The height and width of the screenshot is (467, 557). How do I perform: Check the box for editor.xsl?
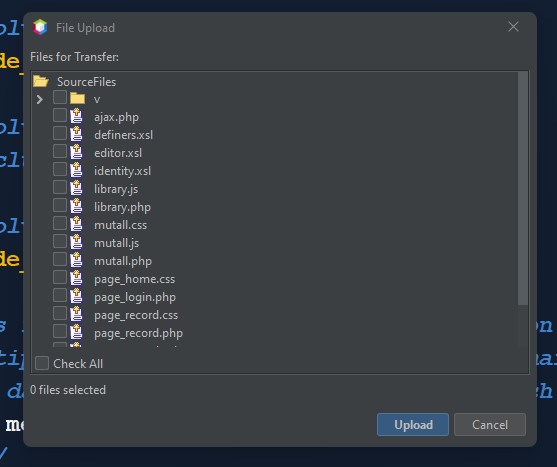click(x=60, y=151)
